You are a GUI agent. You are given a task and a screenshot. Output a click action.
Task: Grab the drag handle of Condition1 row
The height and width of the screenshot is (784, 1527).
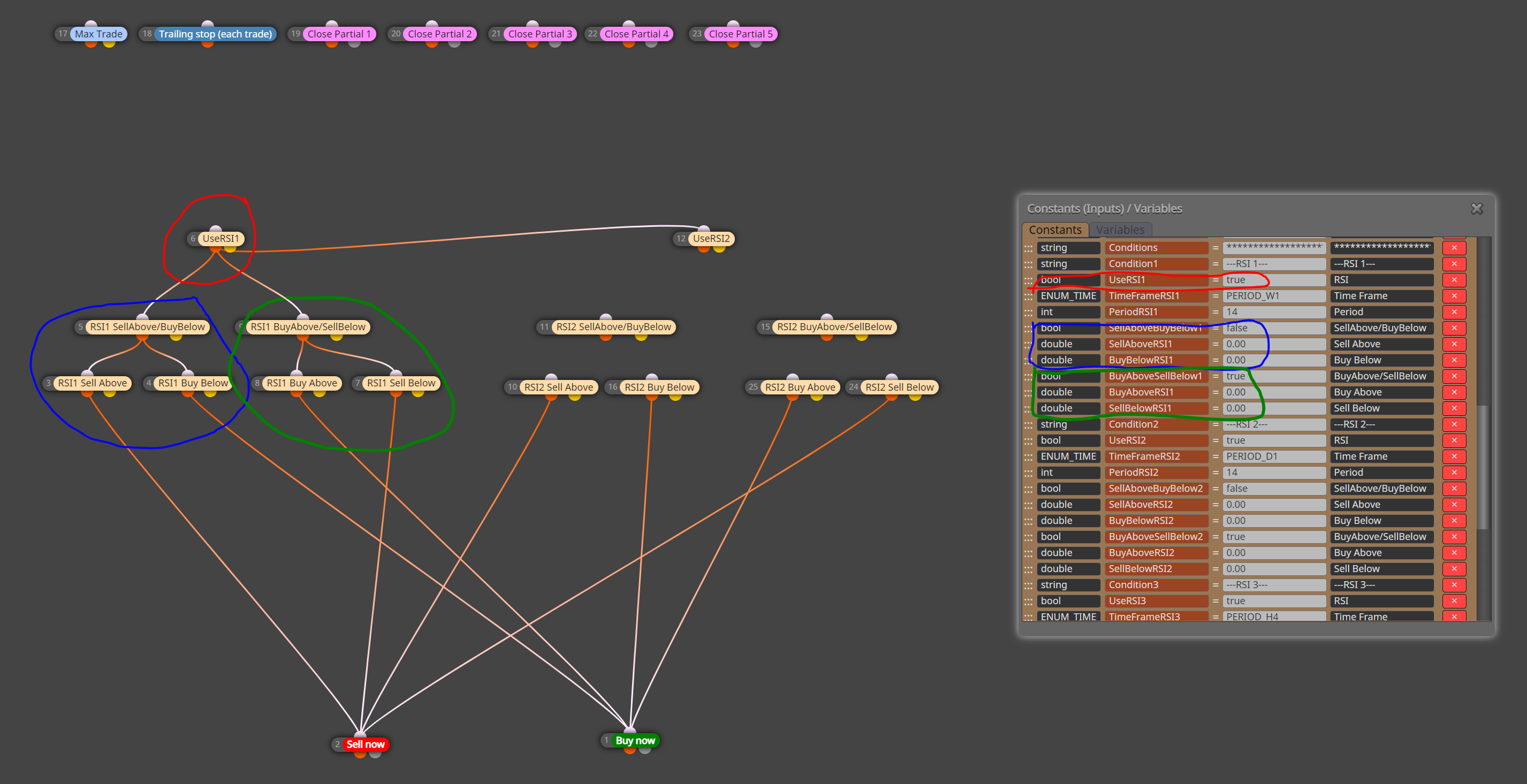click(1028, 264)
